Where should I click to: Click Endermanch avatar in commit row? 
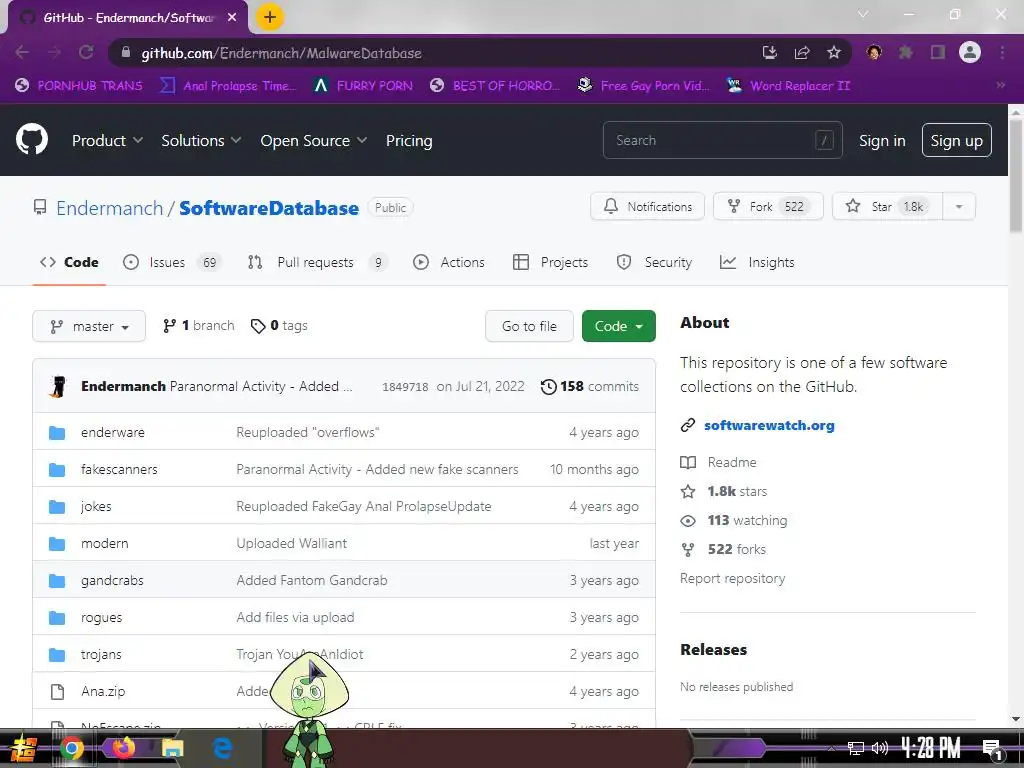(58, 386)
